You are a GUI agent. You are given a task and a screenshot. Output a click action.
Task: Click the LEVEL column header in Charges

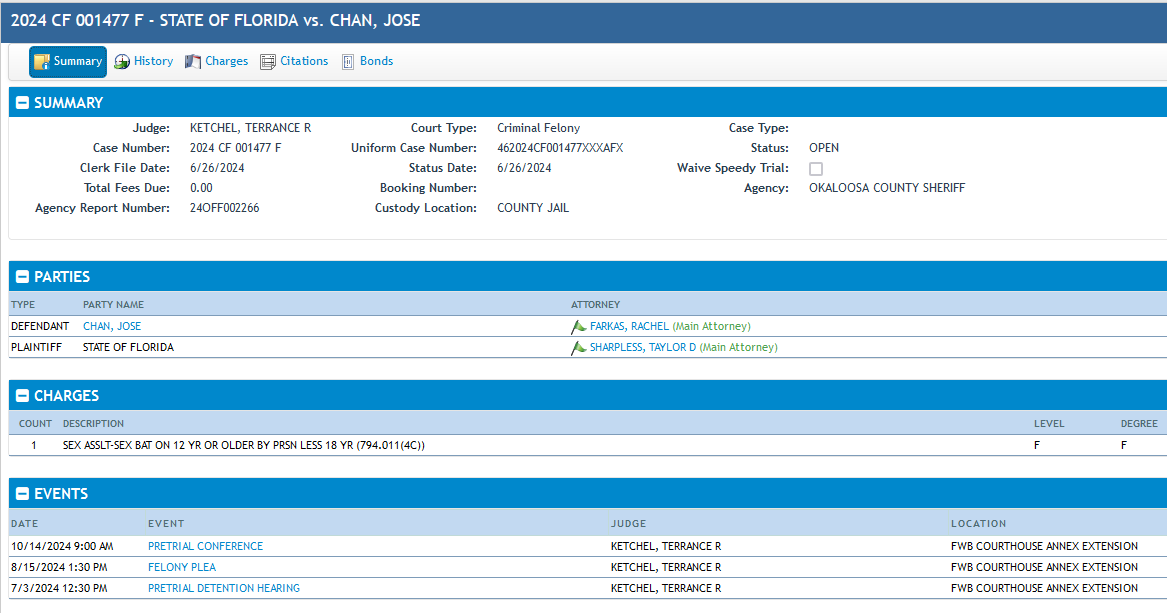1049,423
